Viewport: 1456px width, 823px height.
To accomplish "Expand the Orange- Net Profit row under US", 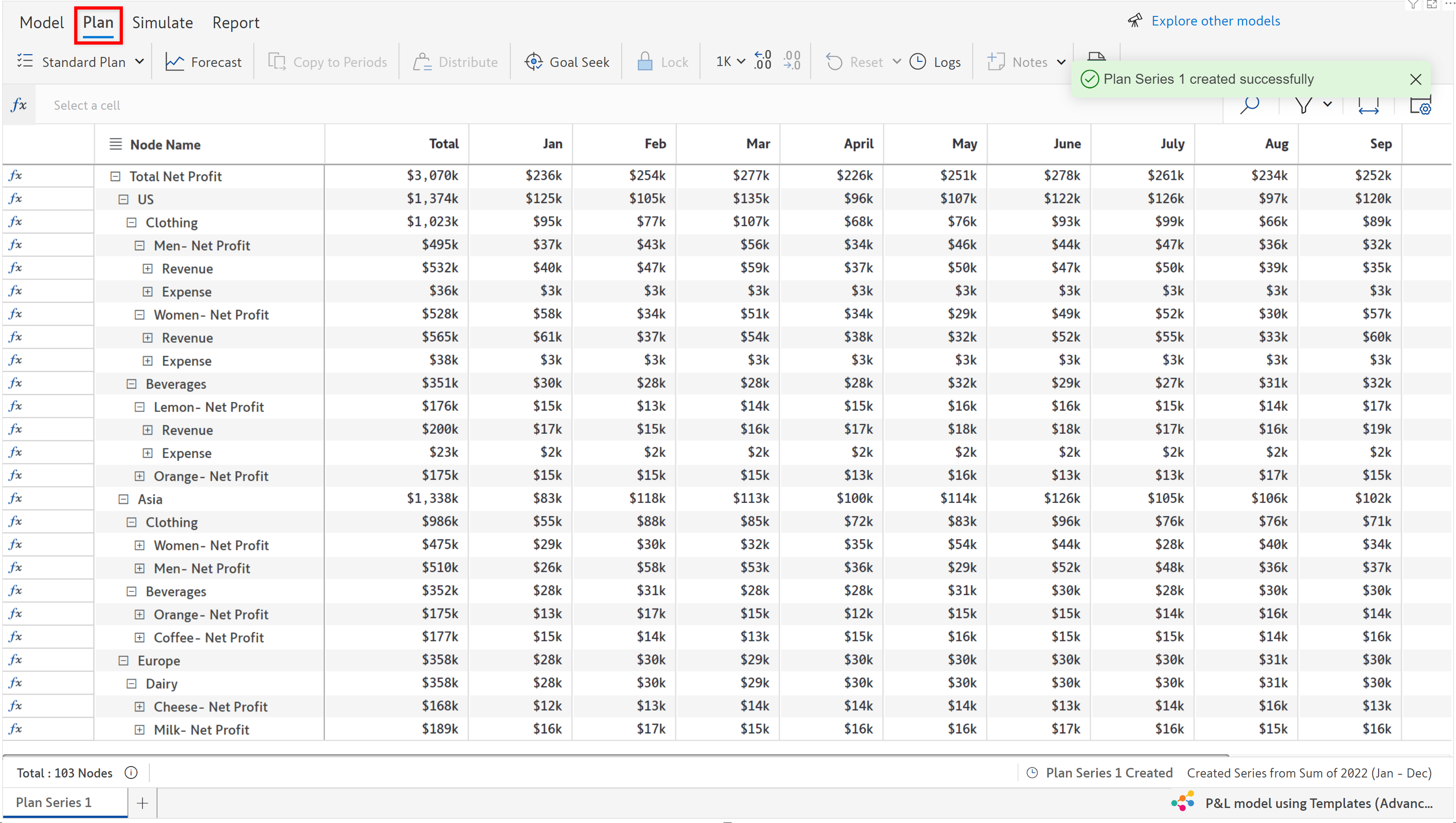I will 140,476.
